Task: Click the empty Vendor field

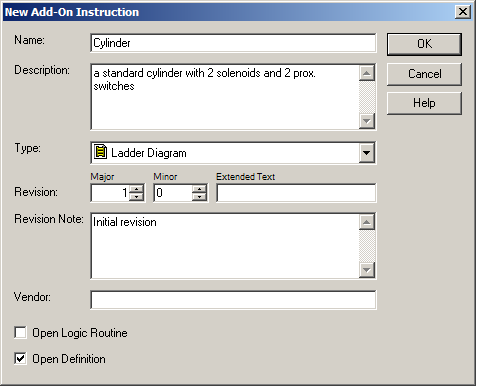Action: (x=233, y=300)
